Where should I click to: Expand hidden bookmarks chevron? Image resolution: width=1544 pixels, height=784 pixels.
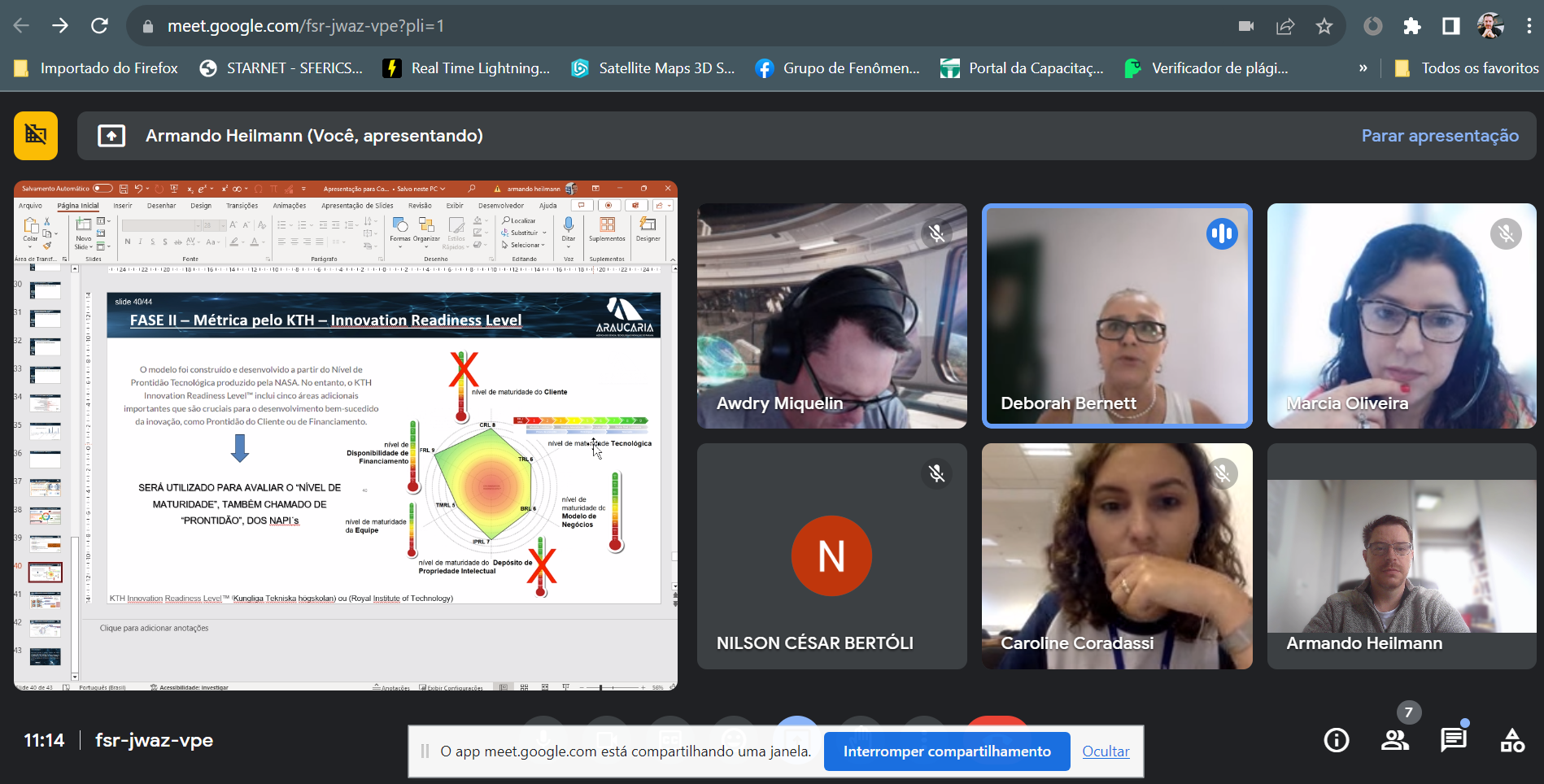[x=1363, y=68]
